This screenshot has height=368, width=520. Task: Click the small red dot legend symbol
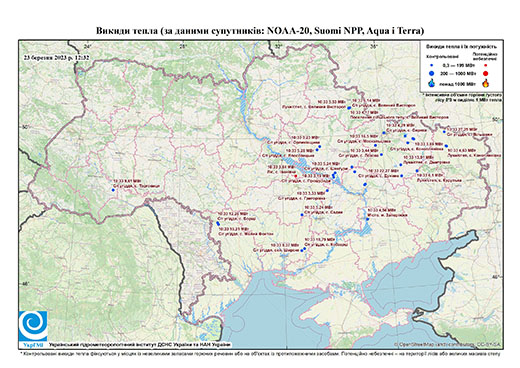[486, 65]
